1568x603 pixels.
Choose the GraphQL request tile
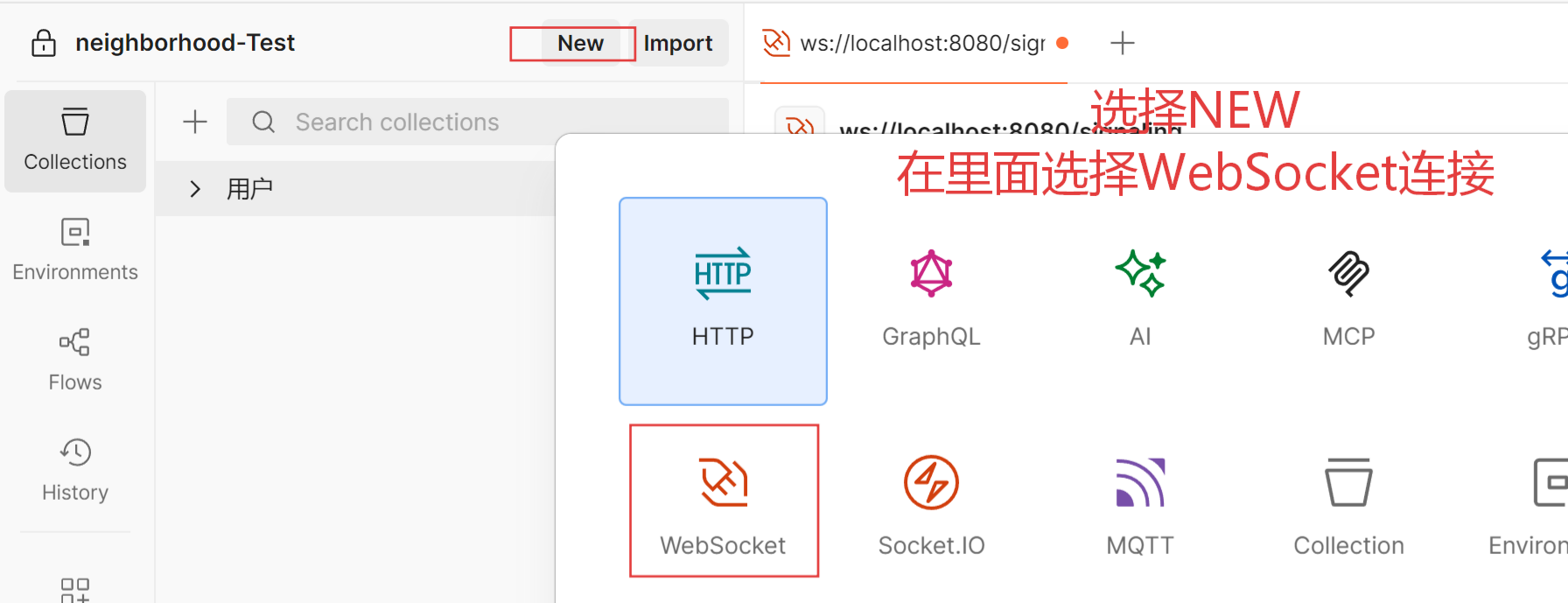click(931, 301)
